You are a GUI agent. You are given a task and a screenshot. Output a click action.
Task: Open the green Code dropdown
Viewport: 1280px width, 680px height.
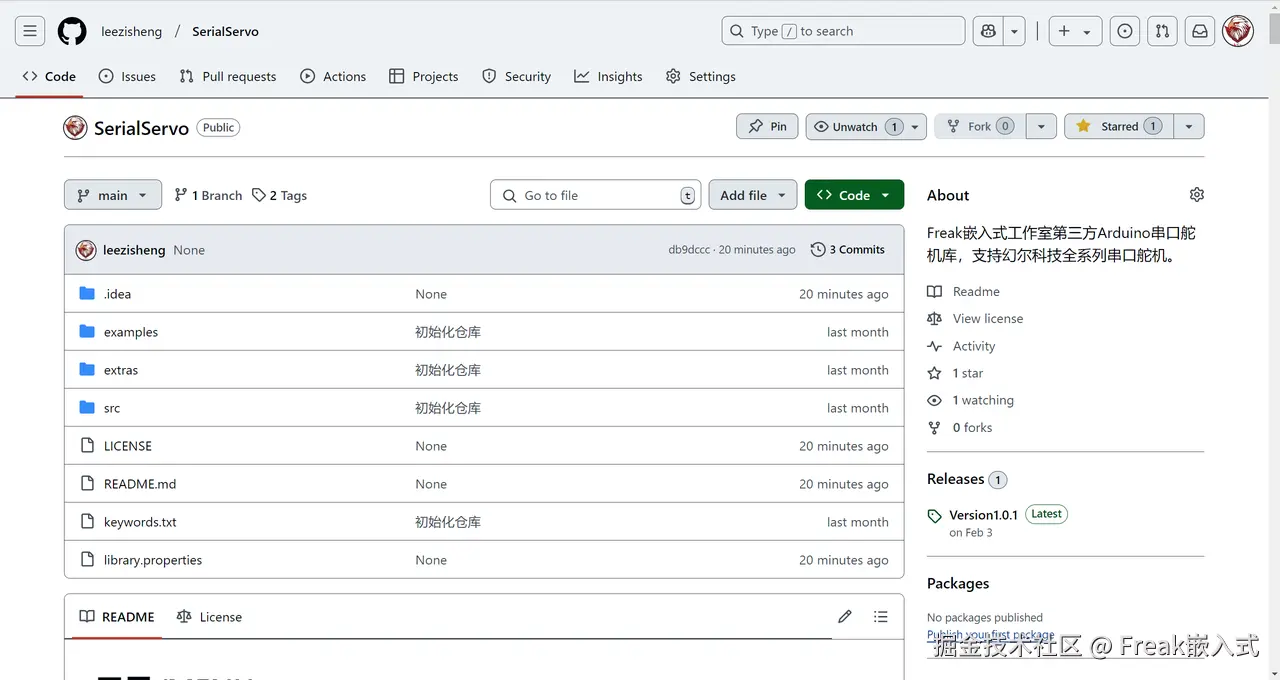[x=854, y=195]
